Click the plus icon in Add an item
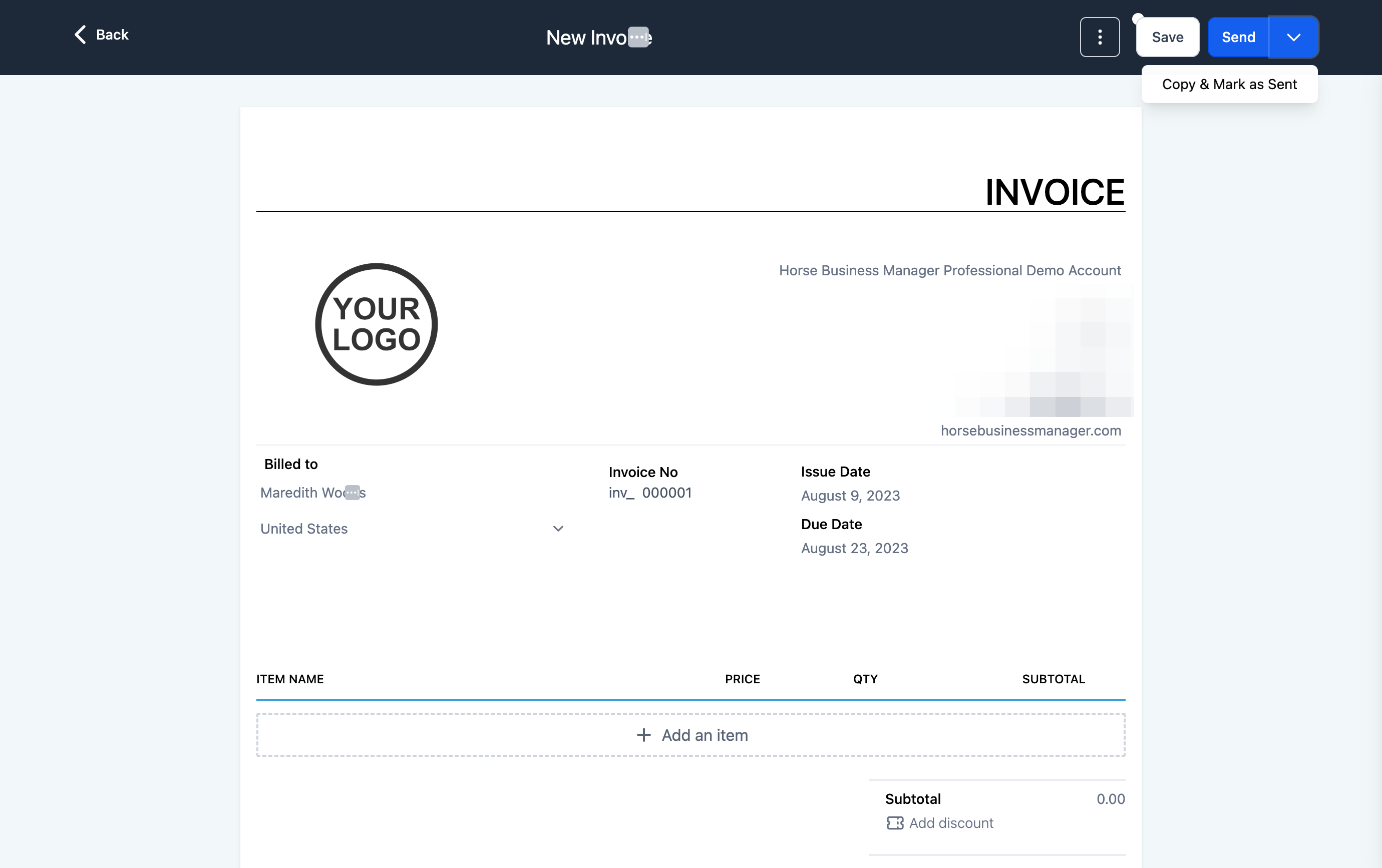This screenshot has height=868, width=1382. pos(643,735)
